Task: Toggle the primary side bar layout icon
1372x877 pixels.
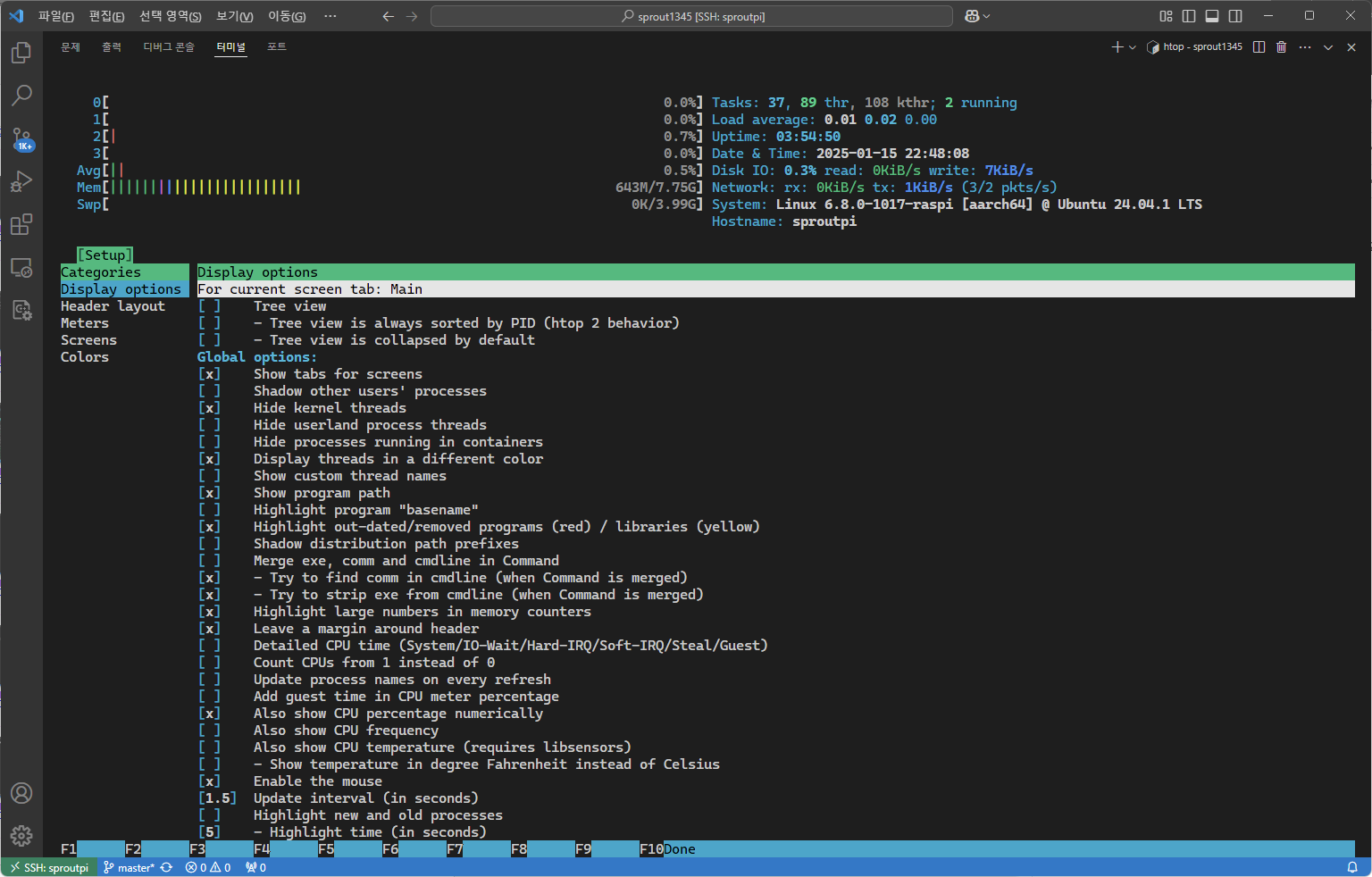Action: pos(1189,16)
